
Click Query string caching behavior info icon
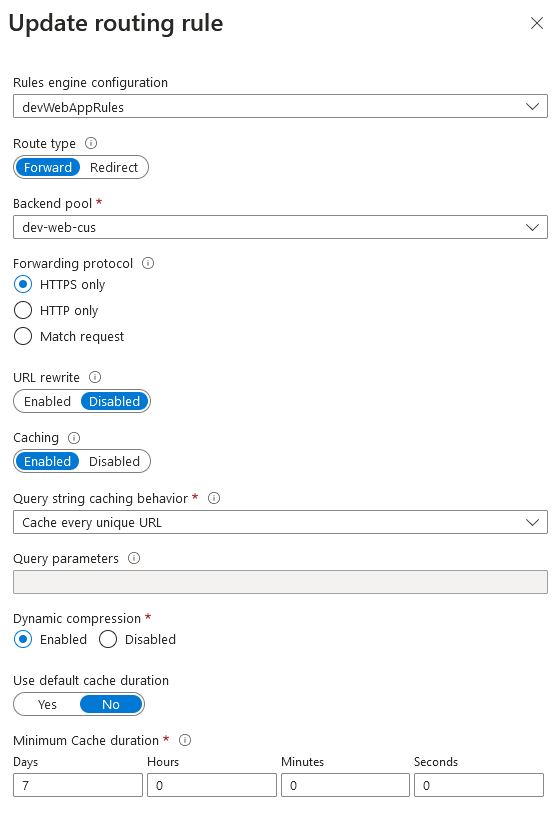tap(214, 498)
